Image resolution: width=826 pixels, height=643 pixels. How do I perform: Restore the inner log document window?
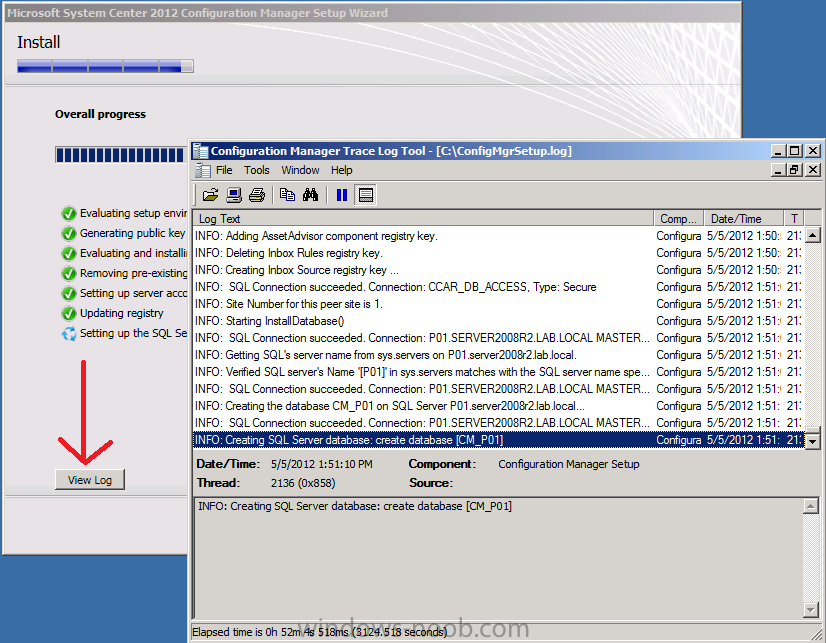(x=794, y=170)
